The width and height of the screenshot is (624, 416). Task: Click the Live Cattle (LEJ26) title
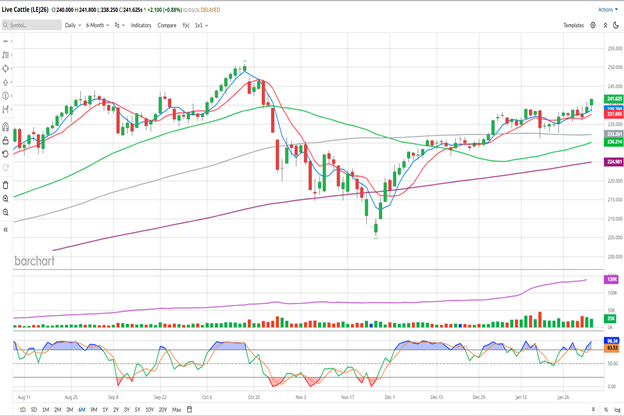pos(25,10)
